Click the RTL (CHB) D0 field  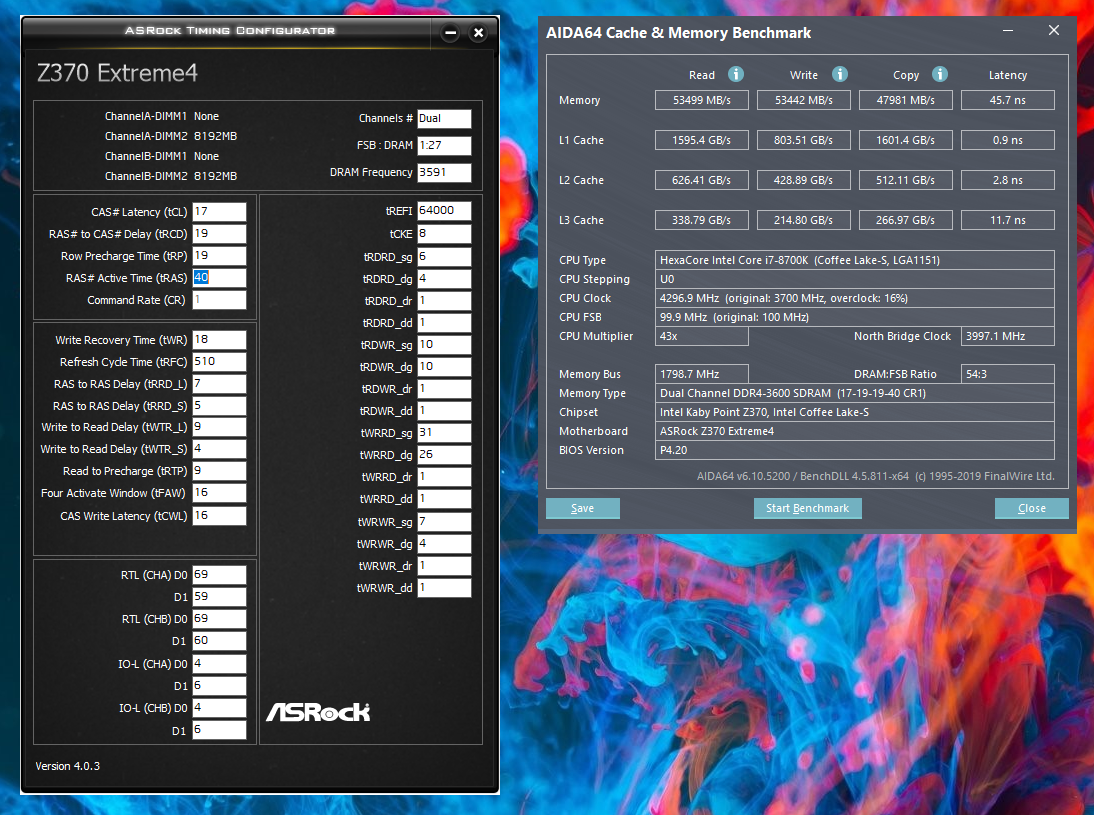[219, 619]
